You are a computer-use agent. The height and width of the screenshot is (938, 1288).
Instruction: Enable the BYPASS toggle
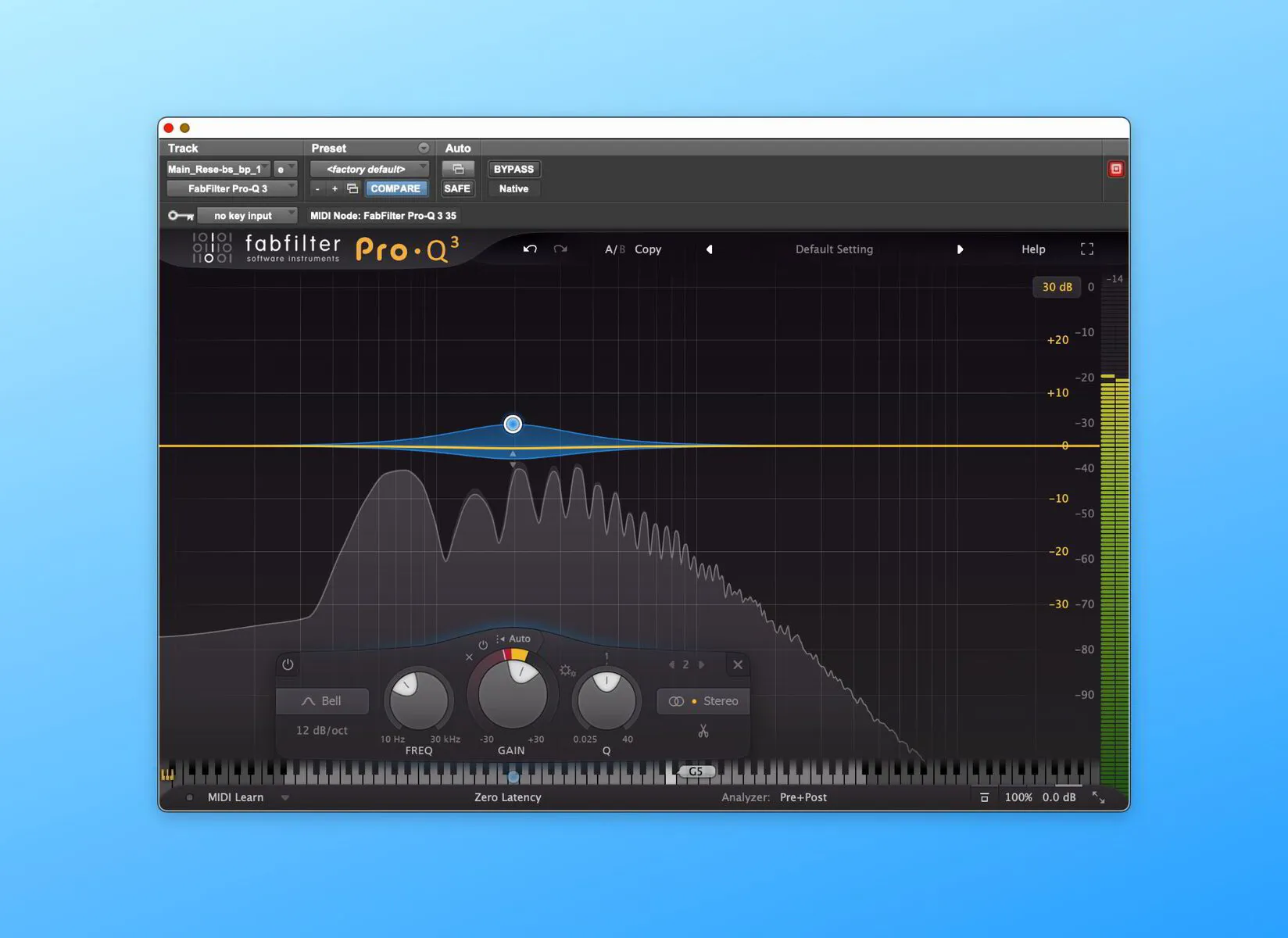513,168
